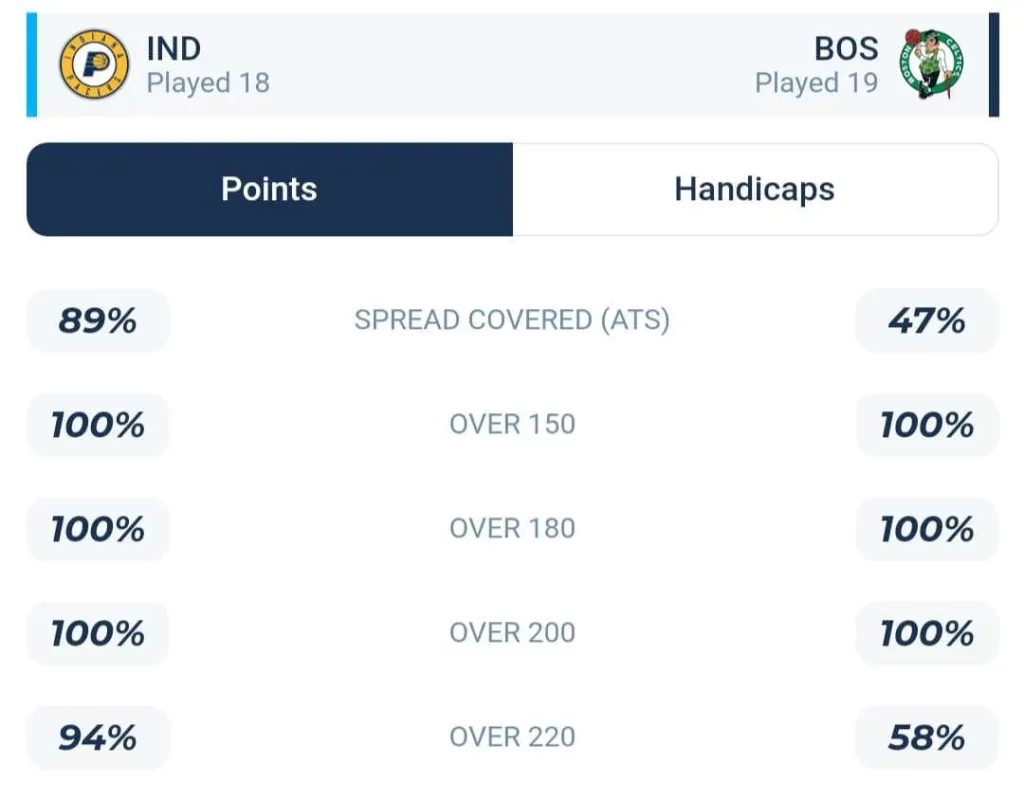Viewport: 1024px width, 801px height.
Task: Click the SPREAD COVERED (ATS) label
Action: click(x=512, y=320)
